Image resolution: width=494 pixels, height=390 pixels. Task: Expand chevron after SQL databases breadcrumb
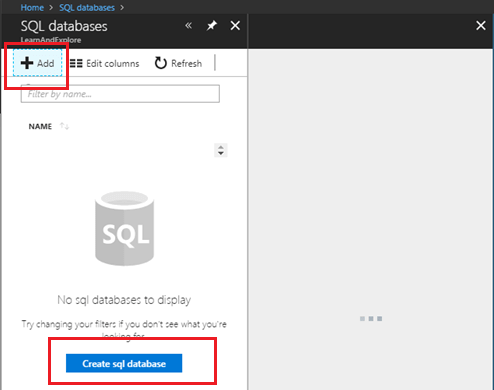pos(122,8)
